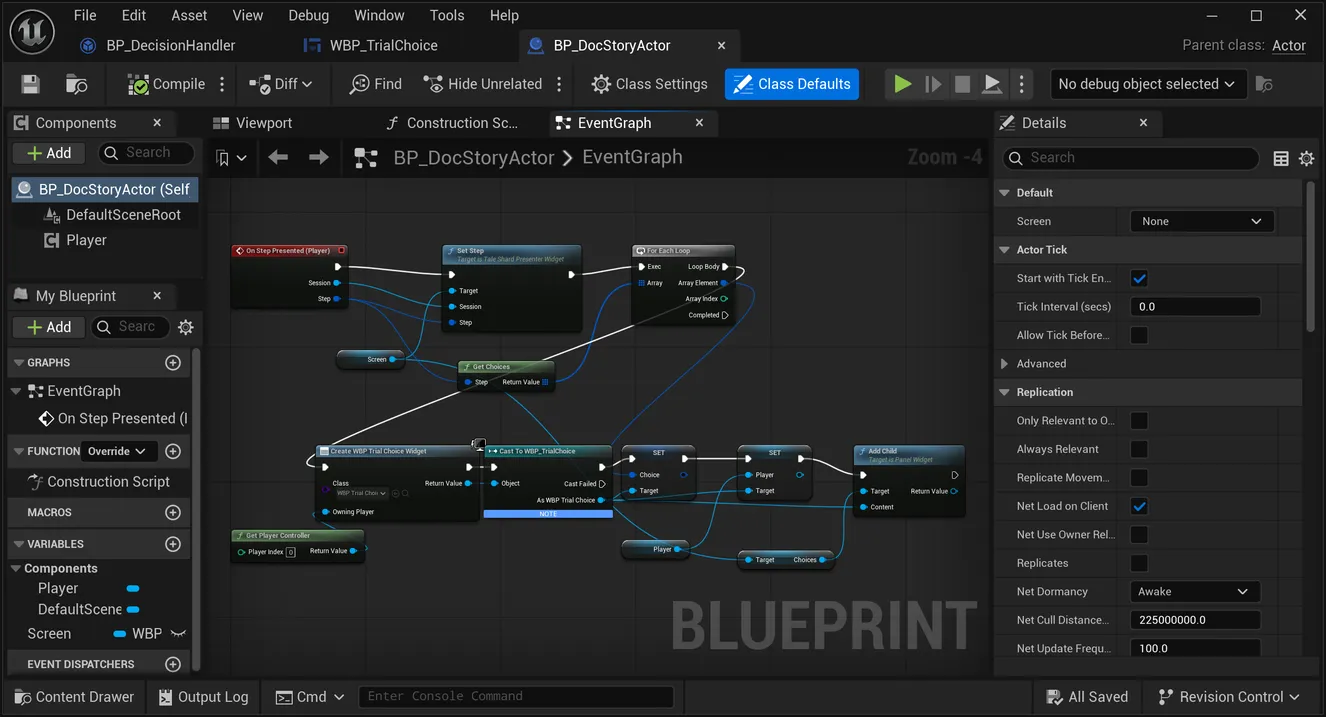Open play options kebab menu

tap(1020, 84)
